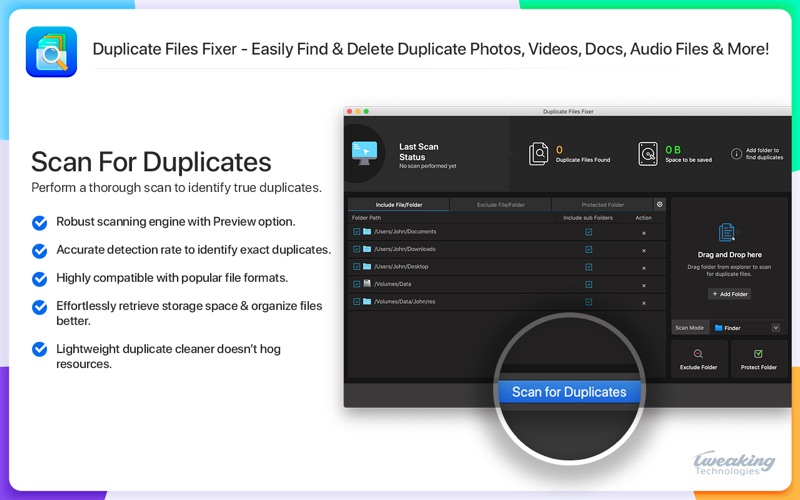Click folder icon for /Users/John/Documents
800x500 pixels.
tap(367, 232)
